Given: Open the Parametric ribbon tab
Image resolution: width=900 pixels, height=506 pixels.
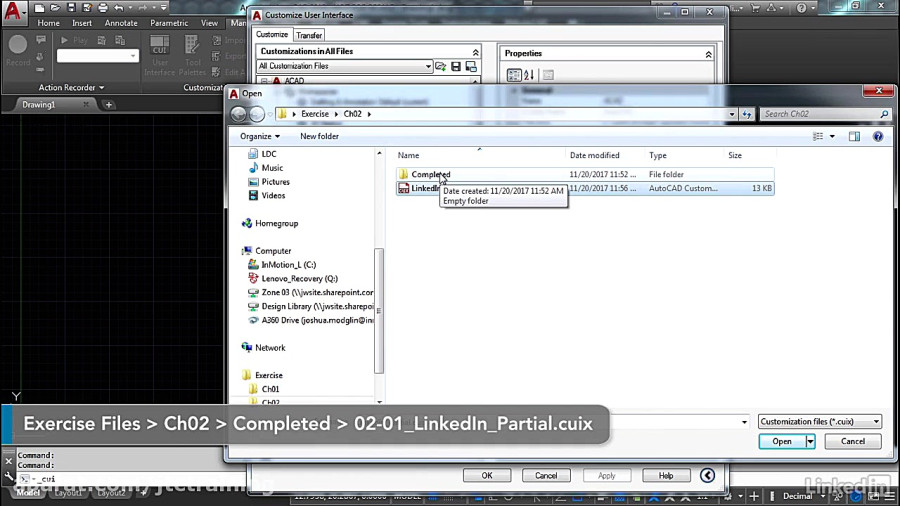Looking at the screenshot, I should [169, 23].
